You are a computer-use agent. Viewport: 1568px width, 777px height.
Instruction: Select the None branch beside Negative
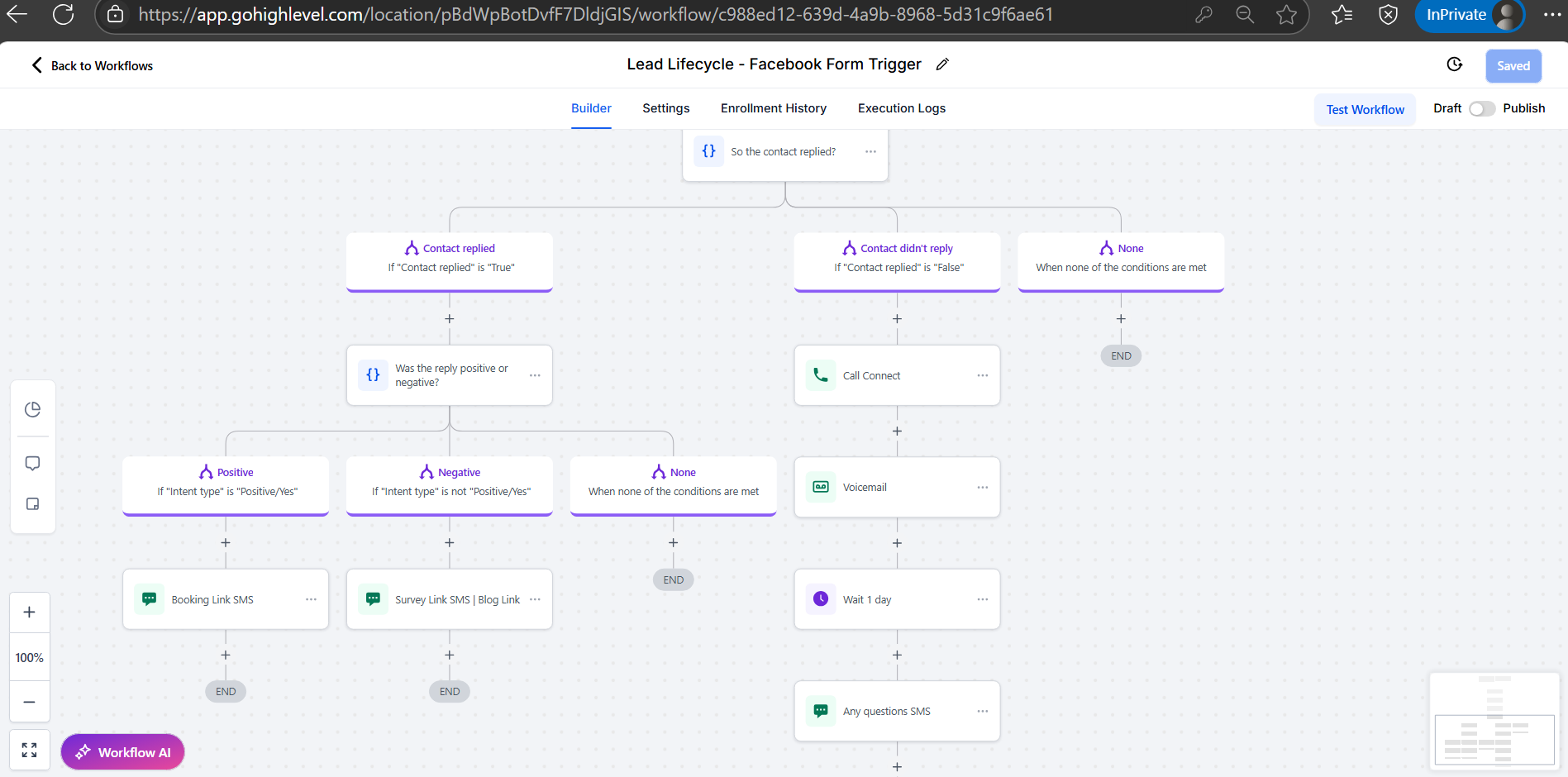pos(674,485)
